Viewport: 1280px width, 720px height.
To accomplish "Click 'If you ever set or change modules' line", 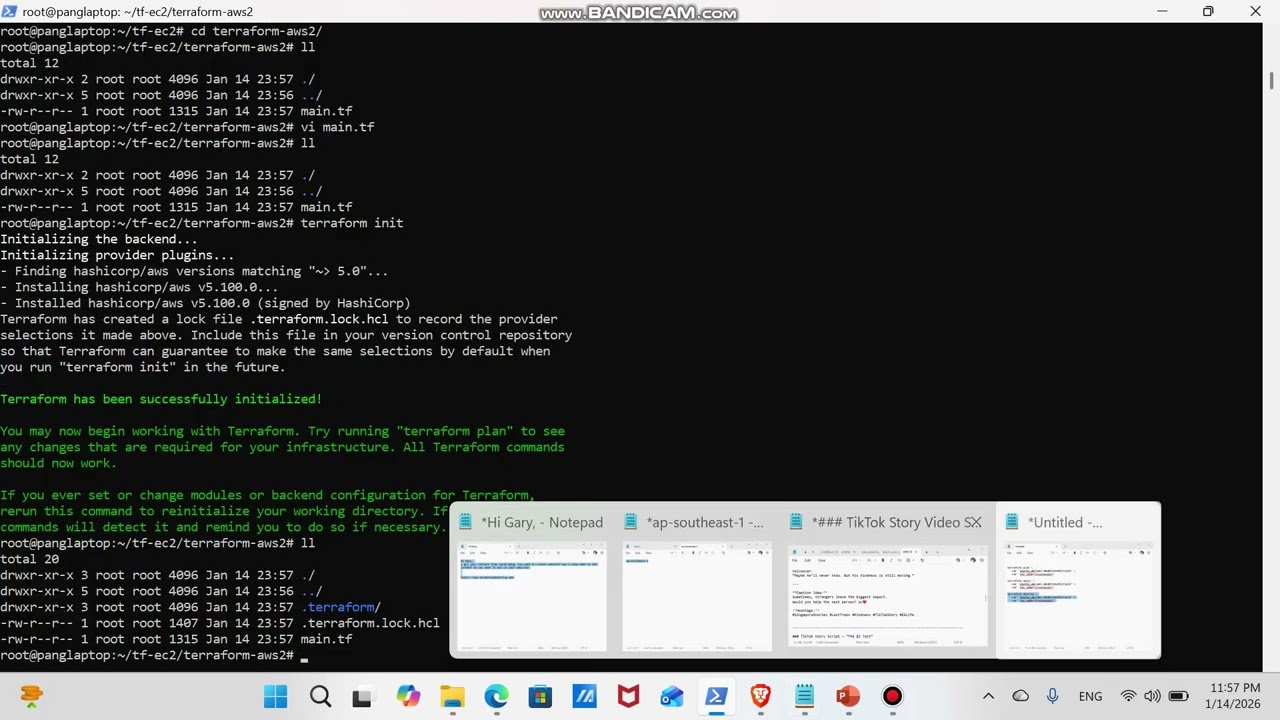I will [267, 495].
